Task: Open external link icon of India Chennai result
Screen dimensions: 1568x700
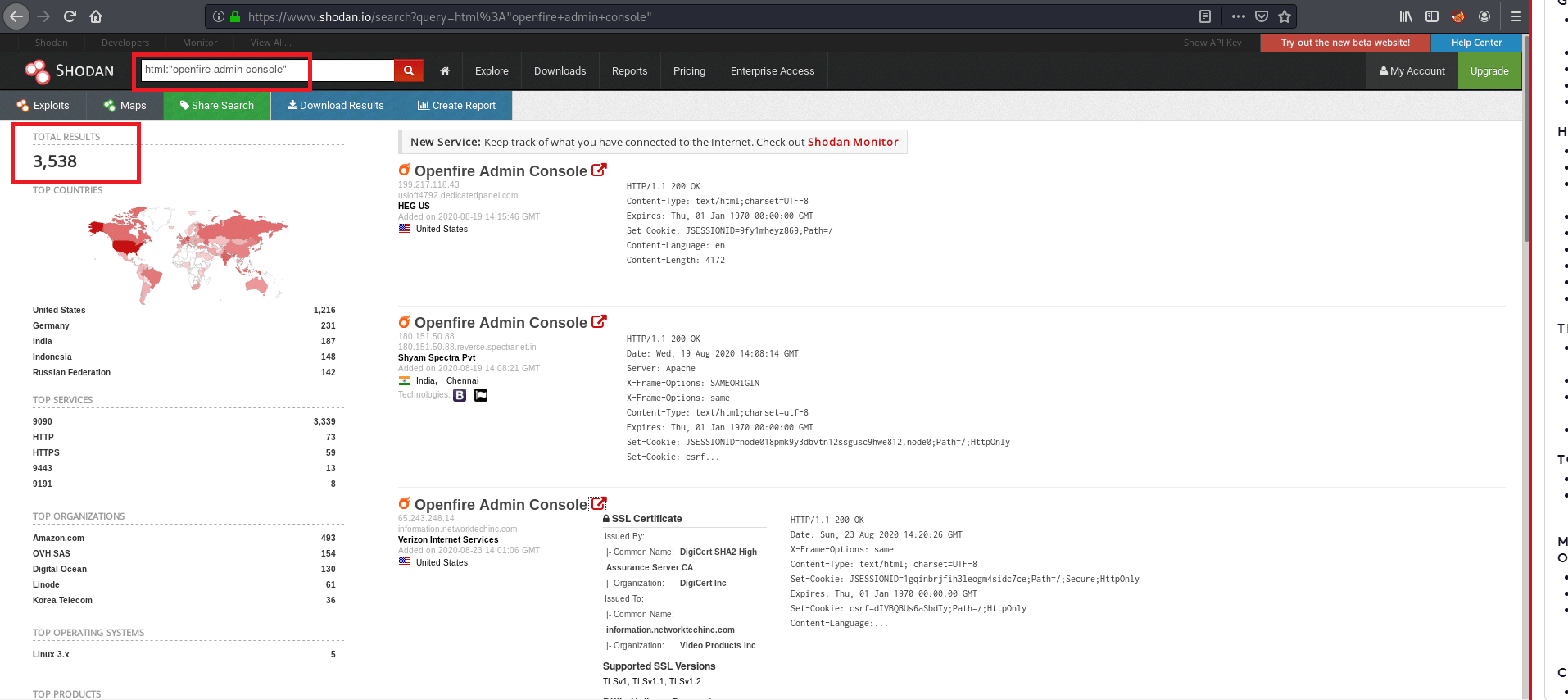Action: [x=599, y=321]
